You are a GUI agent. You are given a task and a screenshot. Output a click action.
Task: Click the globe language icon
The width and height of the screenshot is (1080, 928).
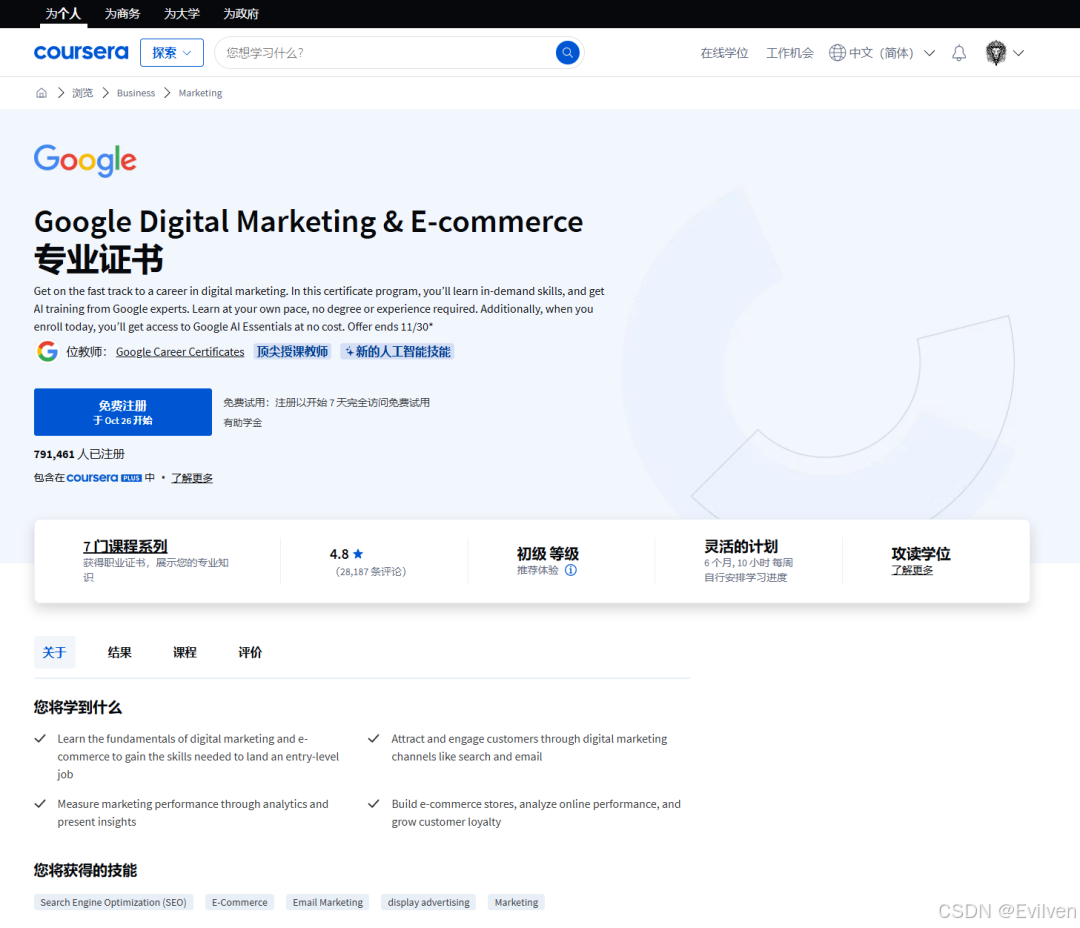(x=837, y=53)
